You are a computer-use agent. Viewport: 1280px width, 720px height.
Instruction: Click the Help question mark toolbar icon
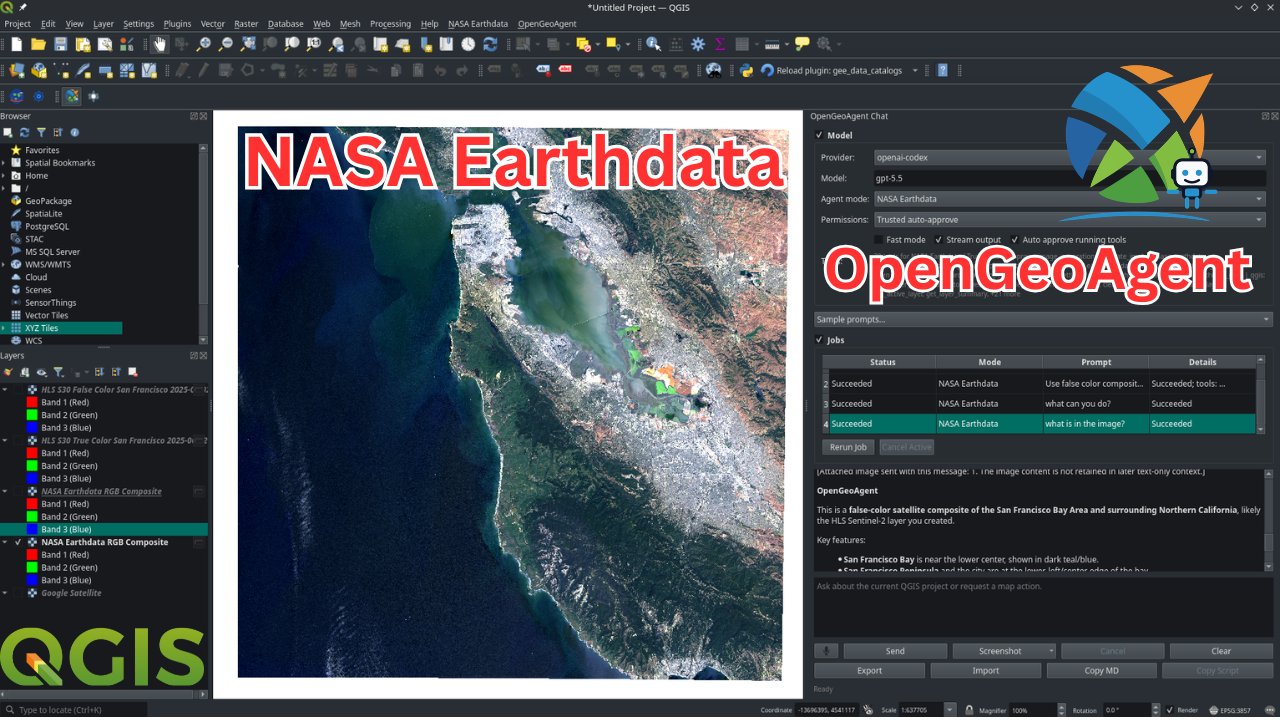click(x=942, y=70)
